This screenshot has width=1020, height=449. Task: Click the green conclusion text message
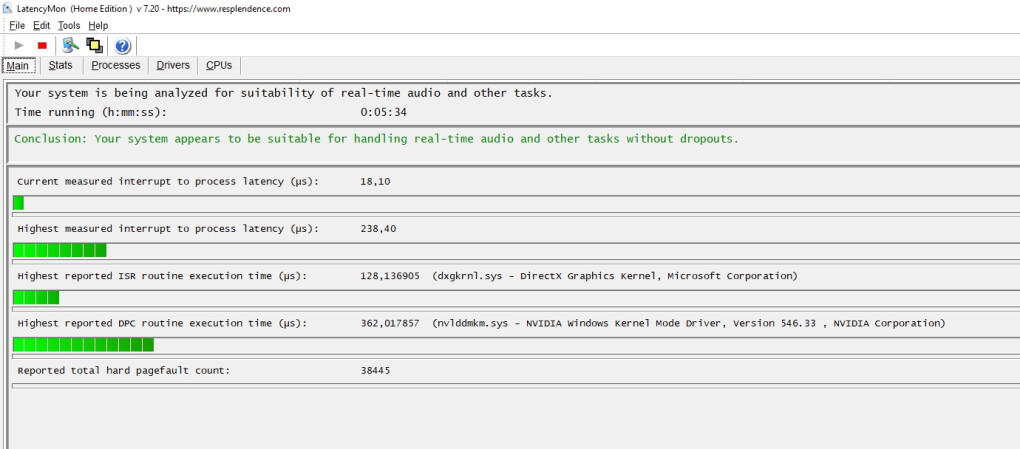tap(376, 139)
